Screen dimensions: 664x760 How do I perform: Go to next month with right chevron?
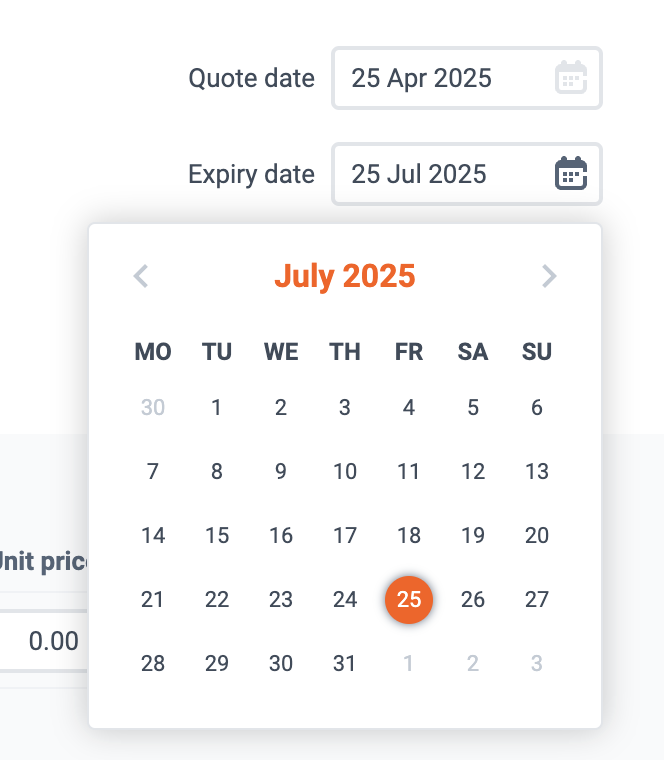549,276
